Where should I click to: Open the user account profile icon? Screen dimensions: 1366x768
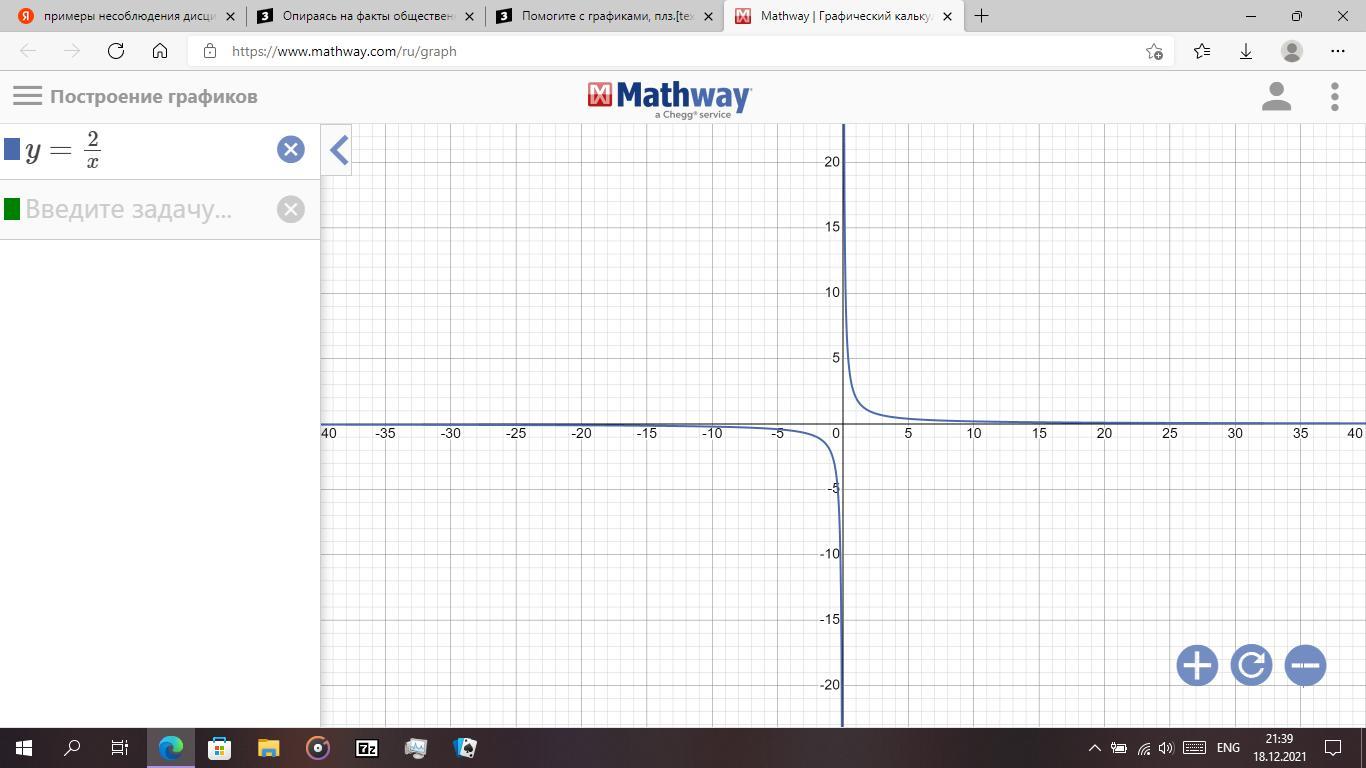pos(1276,97)
